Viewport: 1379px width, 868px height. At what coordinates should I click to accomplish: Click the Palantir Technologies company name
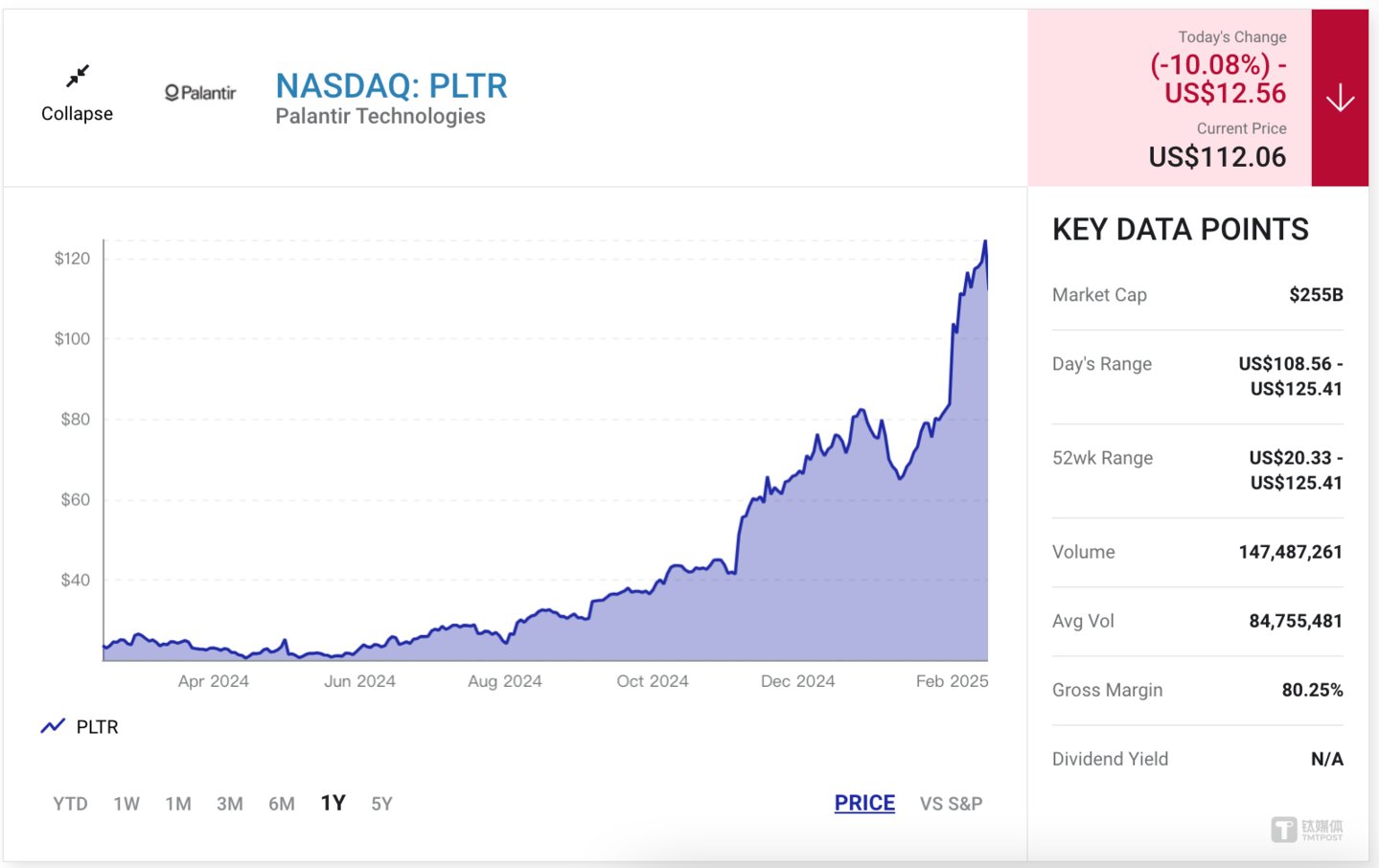380,116
